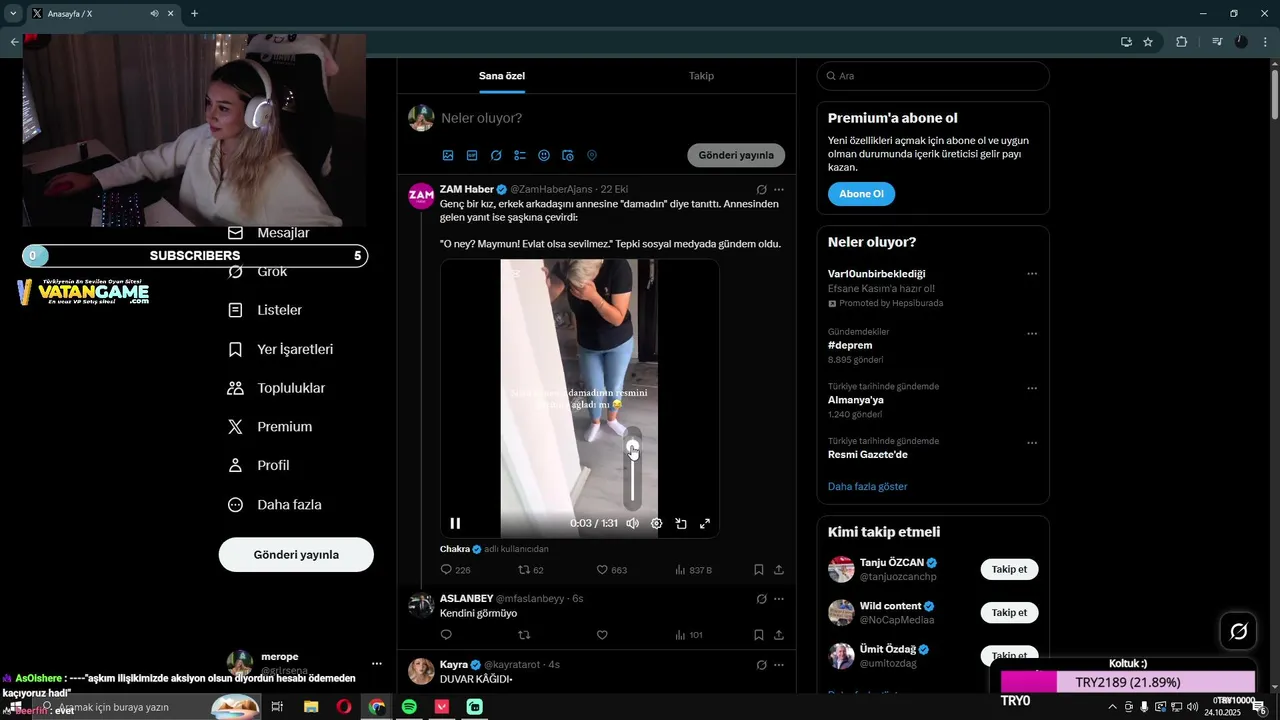Create a poll with the poll icon
This screenshot has height=720, width=1280.
click(x=520, y=156)
